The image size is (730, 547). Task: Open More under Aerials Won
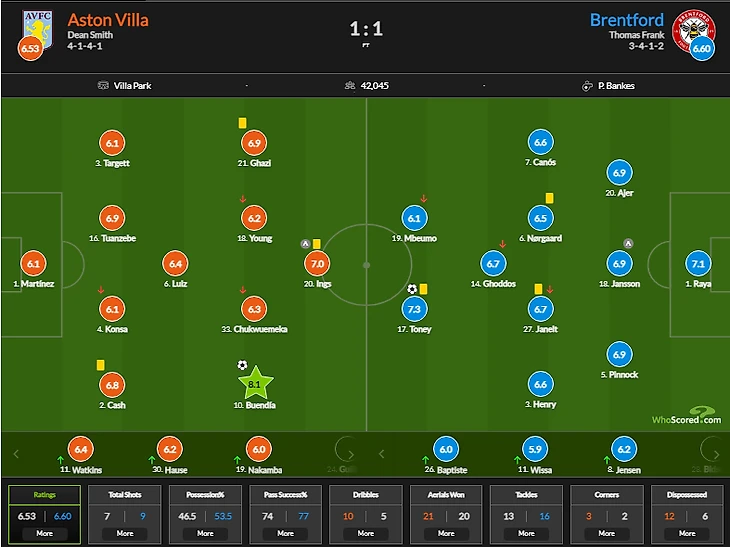point(446,533)
